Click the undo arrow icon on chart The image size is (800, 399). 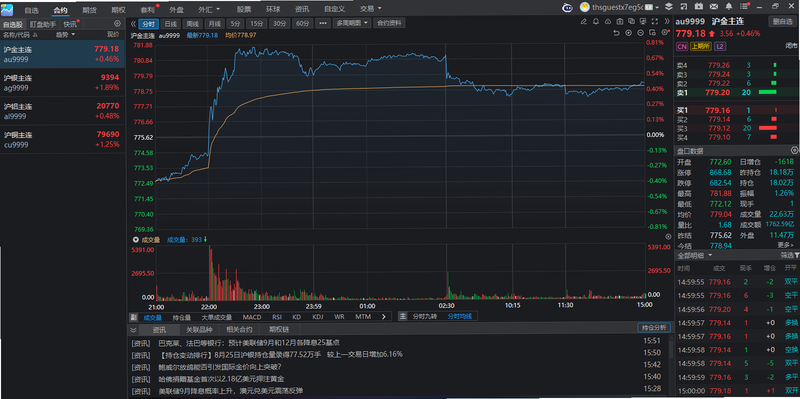coord(616,33)
